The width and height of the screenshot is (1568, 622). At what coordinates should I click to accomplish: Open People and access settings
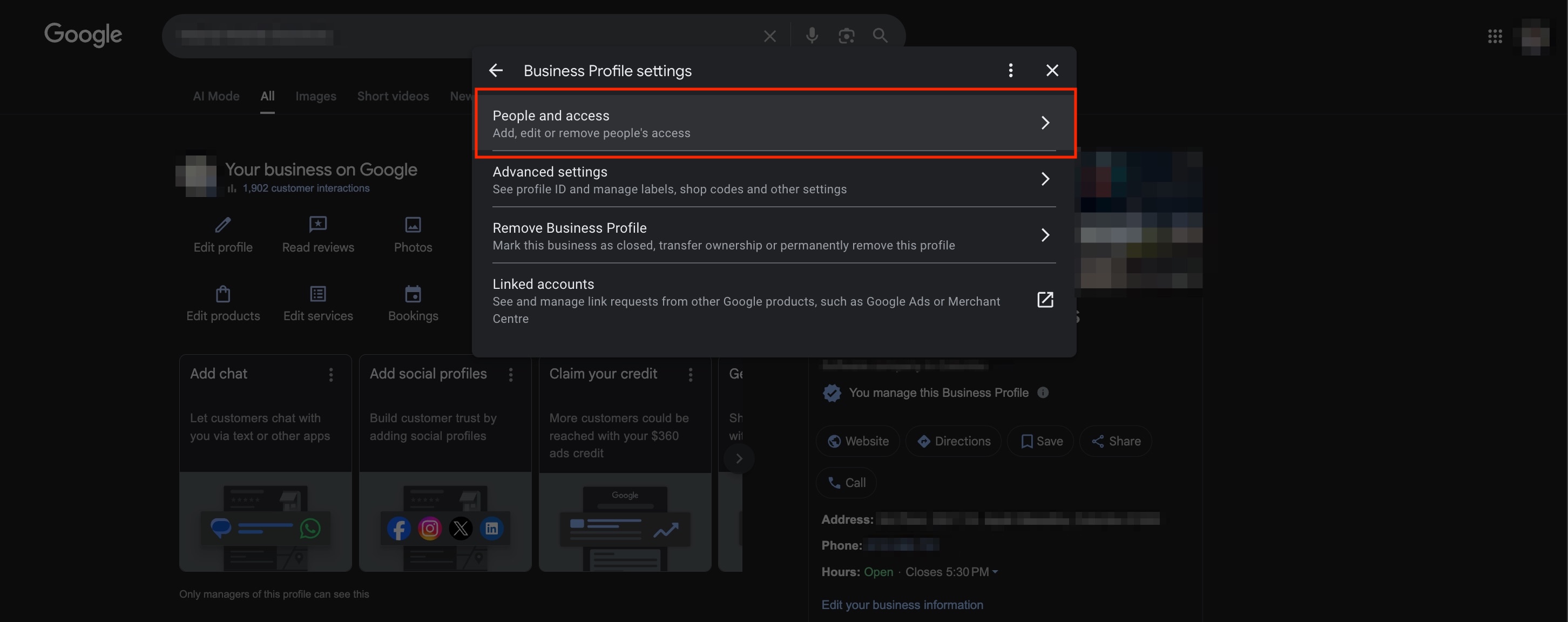773,123
